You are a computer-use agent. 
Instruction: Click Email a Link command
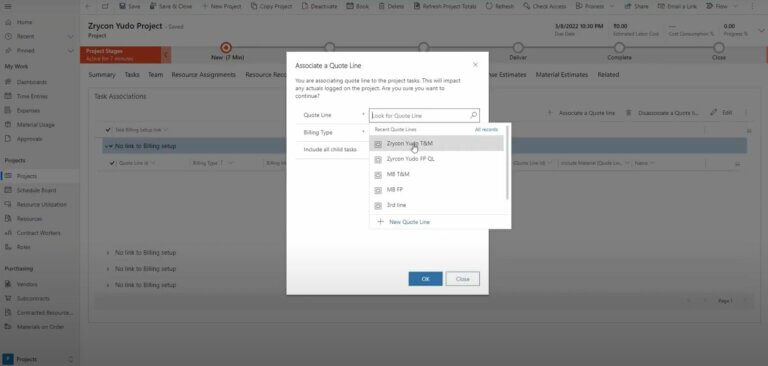coord(677,6)
